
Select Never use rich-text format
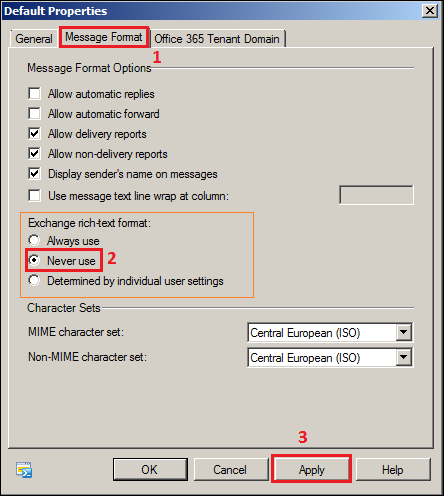tap(34, 260)
